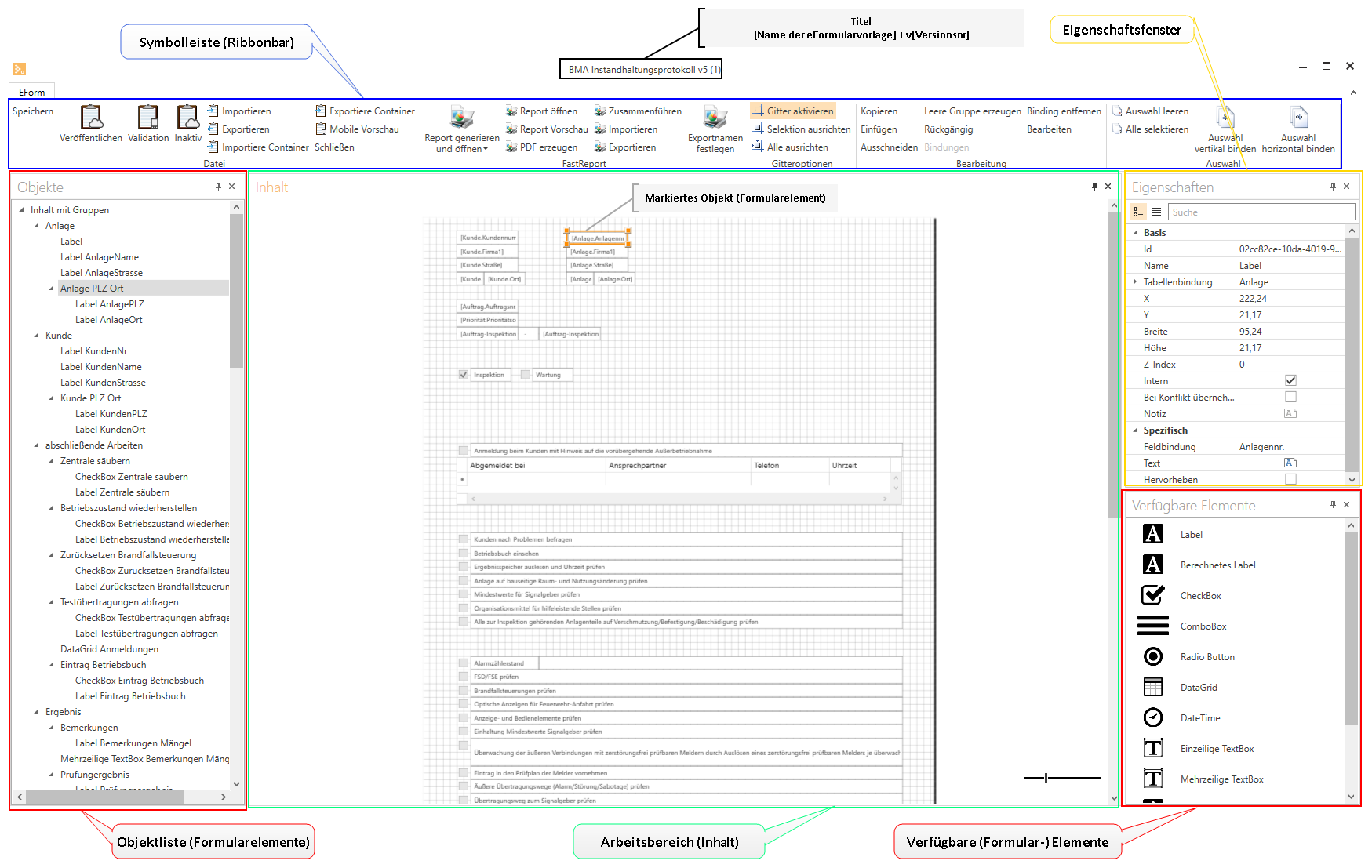Select Label AnlagePLZ tree item
Viewport: 1372px width, 868px height.
pyautogui.click(x=110, y=304)
